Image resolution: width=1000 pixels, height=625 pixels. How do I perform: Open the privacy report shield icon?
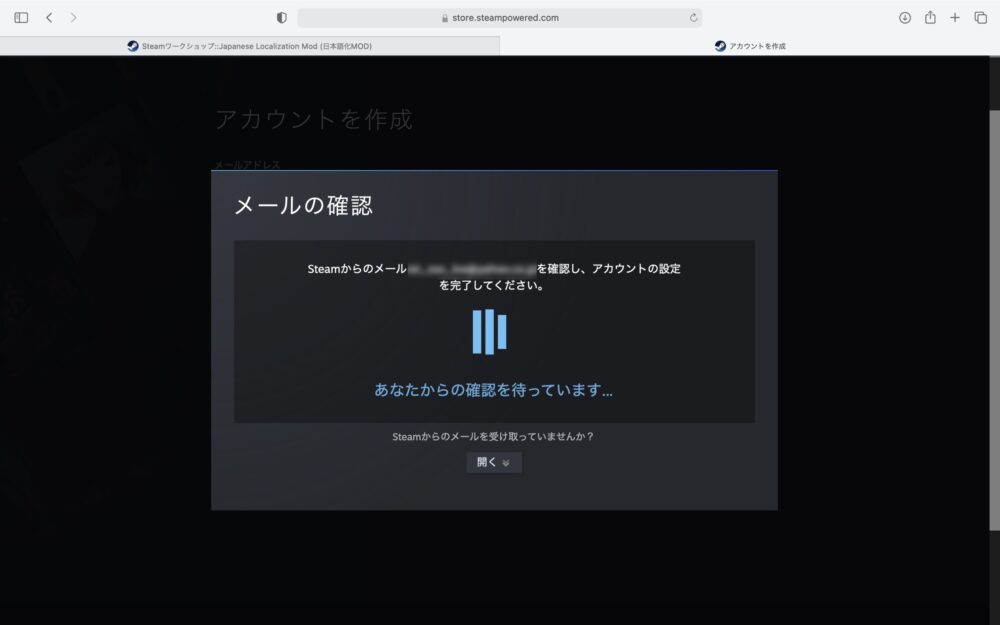tap(281, 18)
